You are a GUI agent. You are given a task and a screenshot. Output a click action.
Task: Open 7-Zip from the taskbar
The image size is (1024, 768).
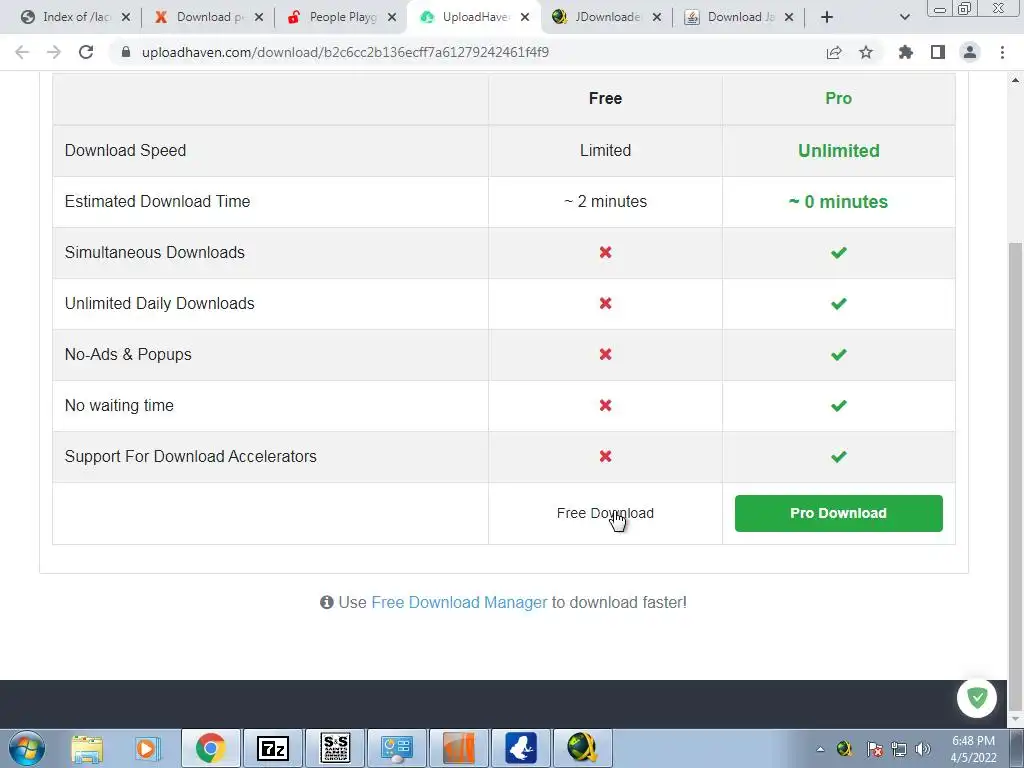(x=273, y=748)
